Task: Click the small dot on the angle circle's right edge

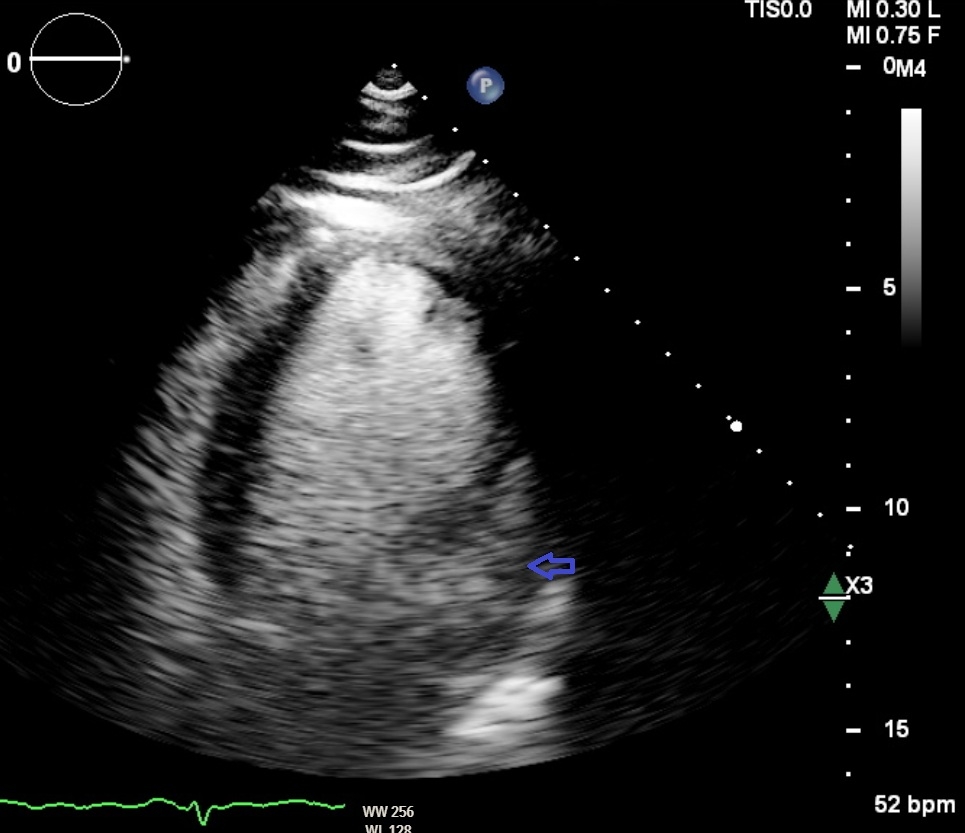Action: click(126, 60)
